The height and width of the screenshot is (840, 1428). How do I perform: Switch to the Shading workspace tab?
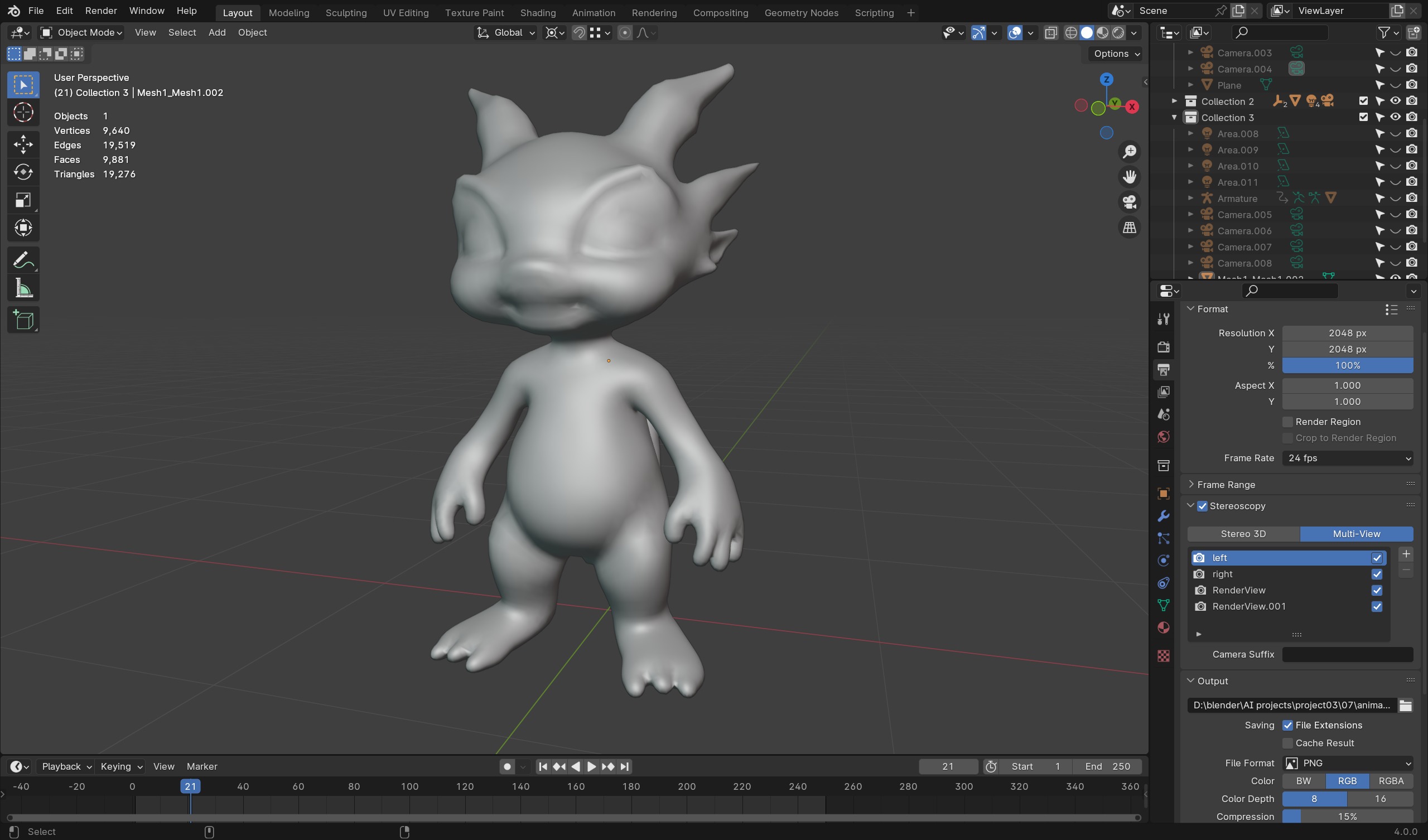click(537, 12)
